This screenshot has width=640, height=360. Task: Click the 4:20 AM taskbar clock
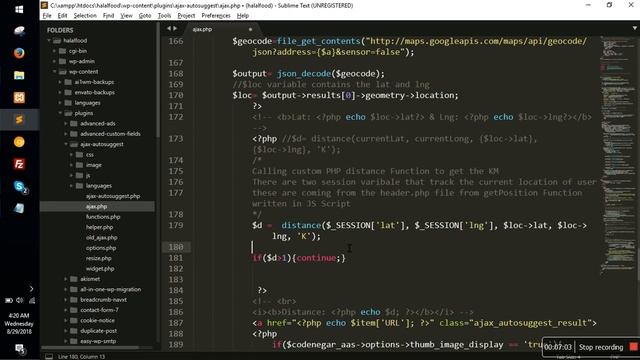point(19,315)
